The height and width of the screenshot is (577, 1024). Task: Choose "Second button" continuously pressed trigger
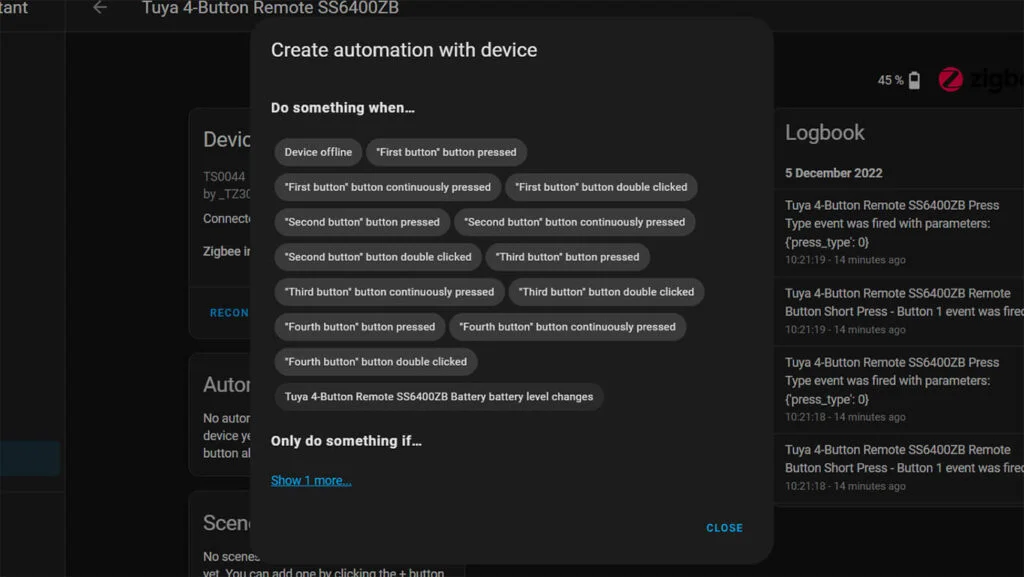click(574, 222)
